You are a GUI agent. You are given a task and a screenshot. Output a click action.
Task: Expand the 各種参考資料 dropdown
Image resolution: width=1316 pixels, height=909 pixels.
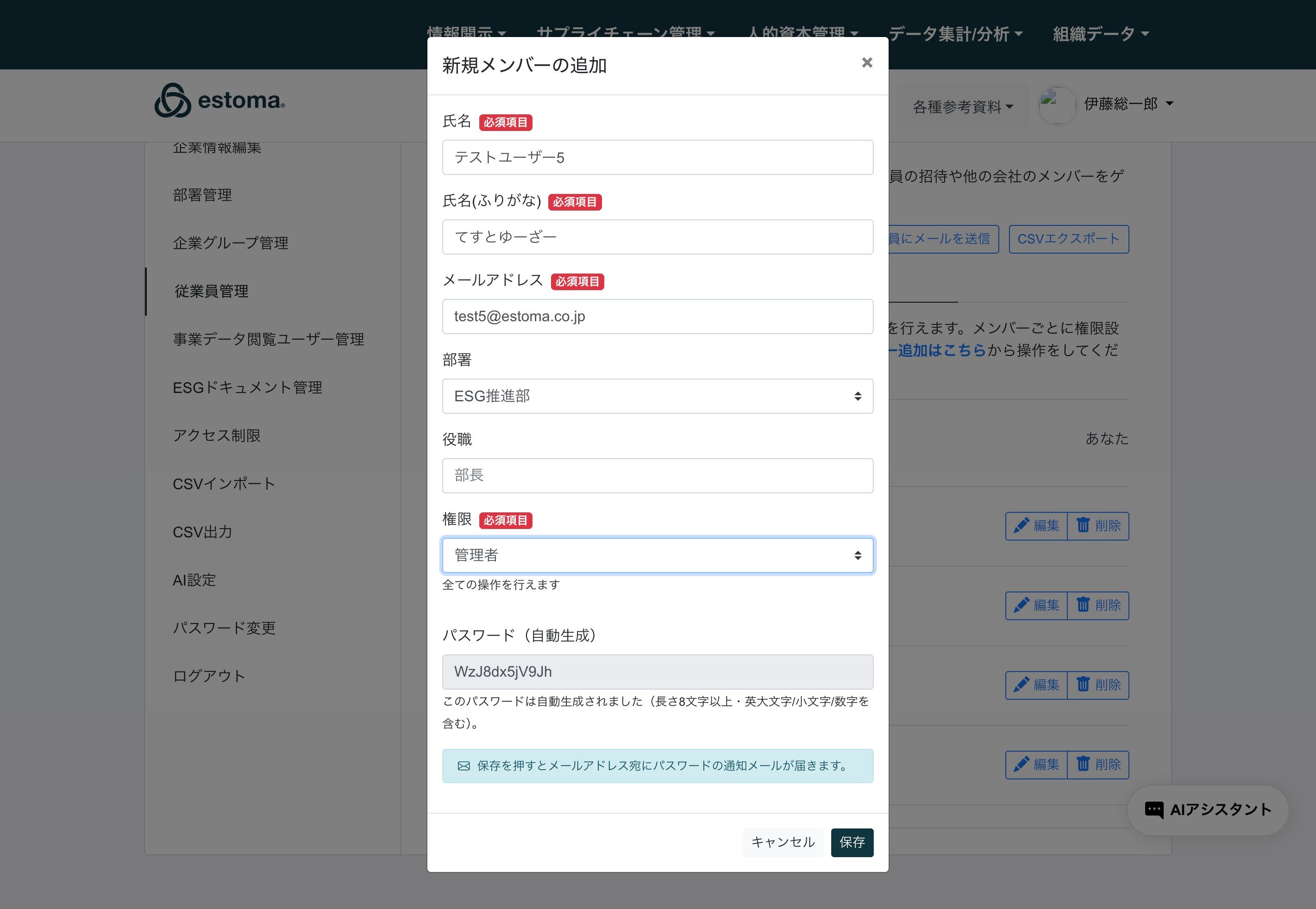pyautogui.click(x=962, y=106)
